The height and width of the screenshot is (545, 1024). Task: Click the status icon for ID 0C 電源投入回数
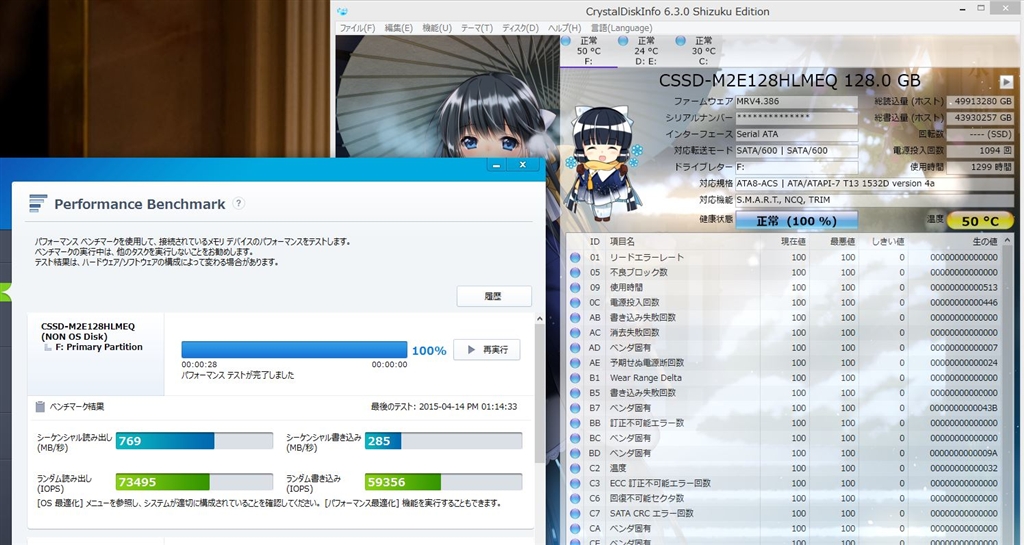coord(575,303)
